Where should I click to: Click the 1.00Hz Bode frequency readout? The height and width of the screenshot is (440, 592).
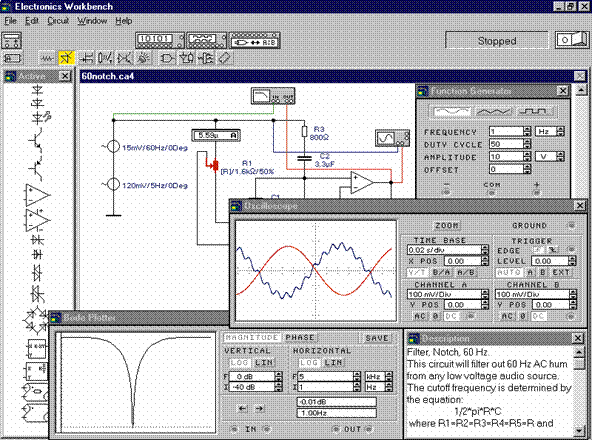point(337,413)
